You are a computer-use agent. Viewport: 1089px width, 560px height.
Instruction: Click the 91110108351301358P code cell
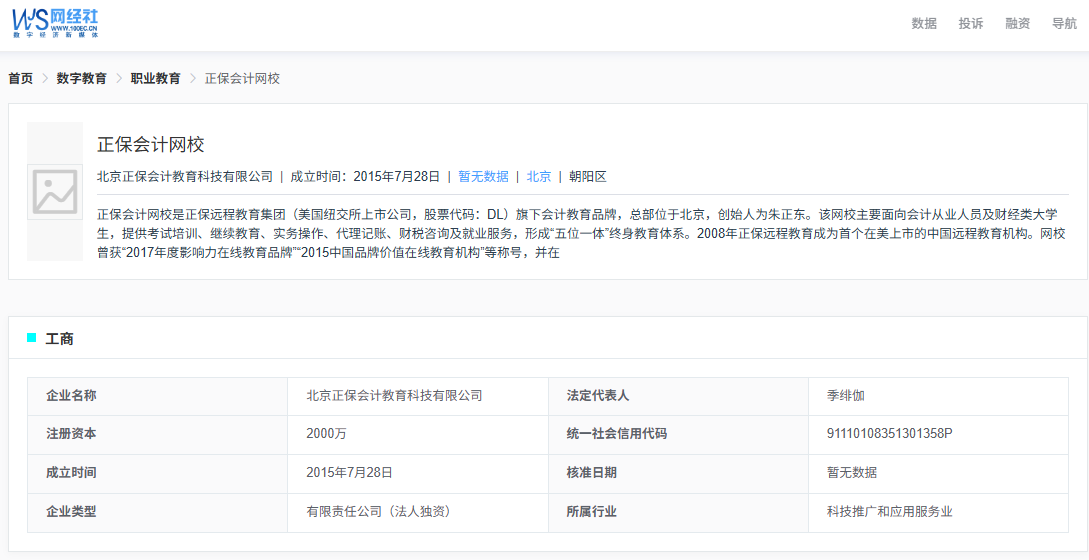[938, 435]
